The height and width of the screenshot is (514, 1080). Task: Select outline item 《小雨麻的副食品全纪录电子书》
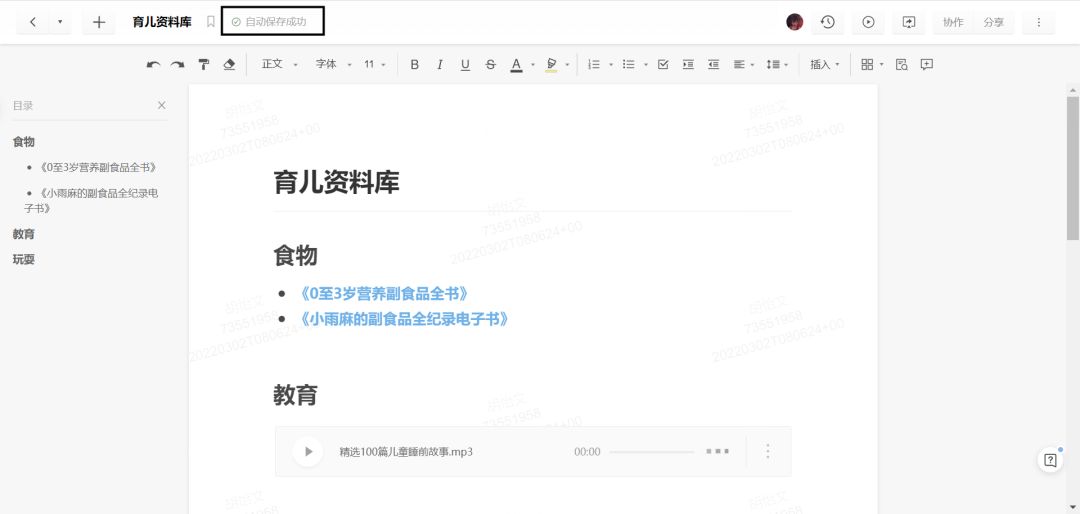click(91, 200)
